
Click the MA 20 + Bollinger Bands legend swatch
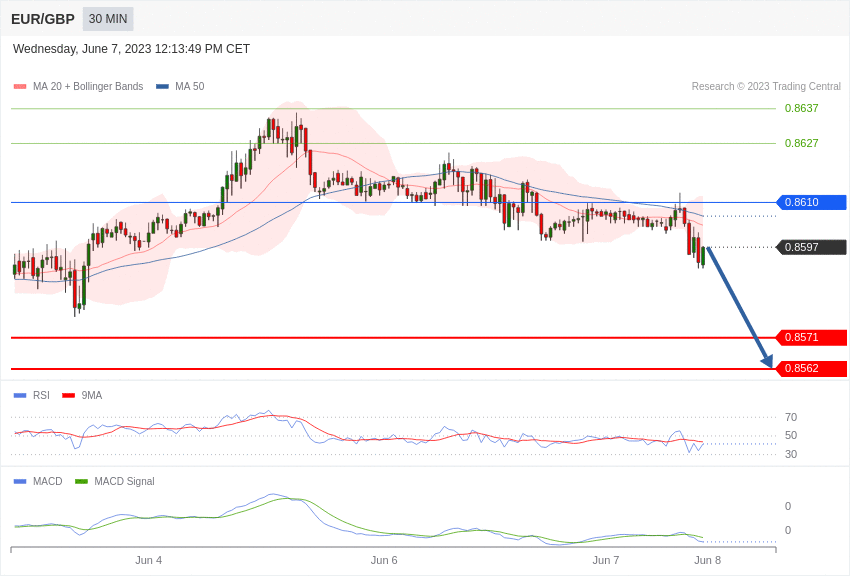tap(20, 87)
